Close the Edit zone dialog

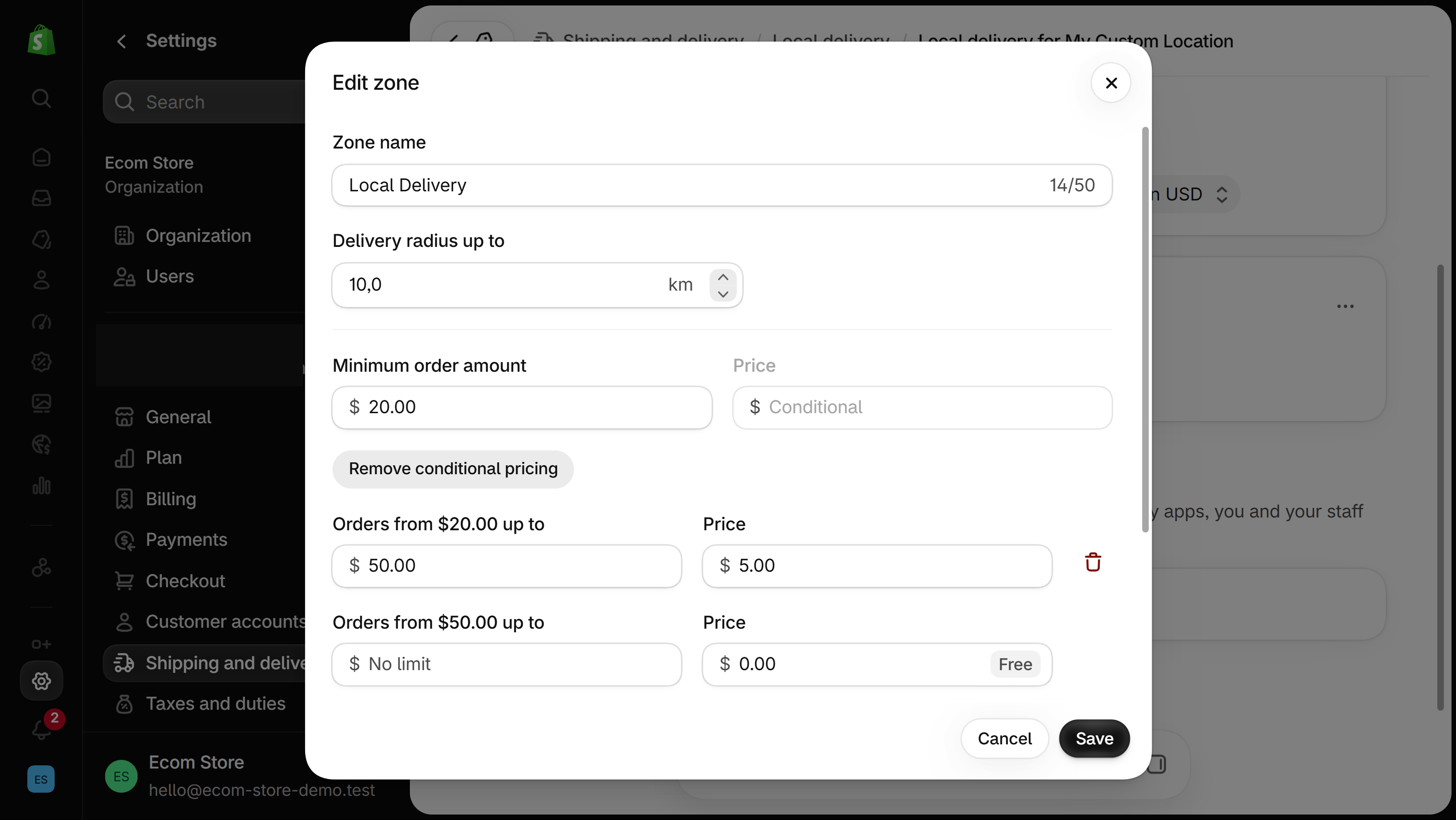click(1111, 83)
